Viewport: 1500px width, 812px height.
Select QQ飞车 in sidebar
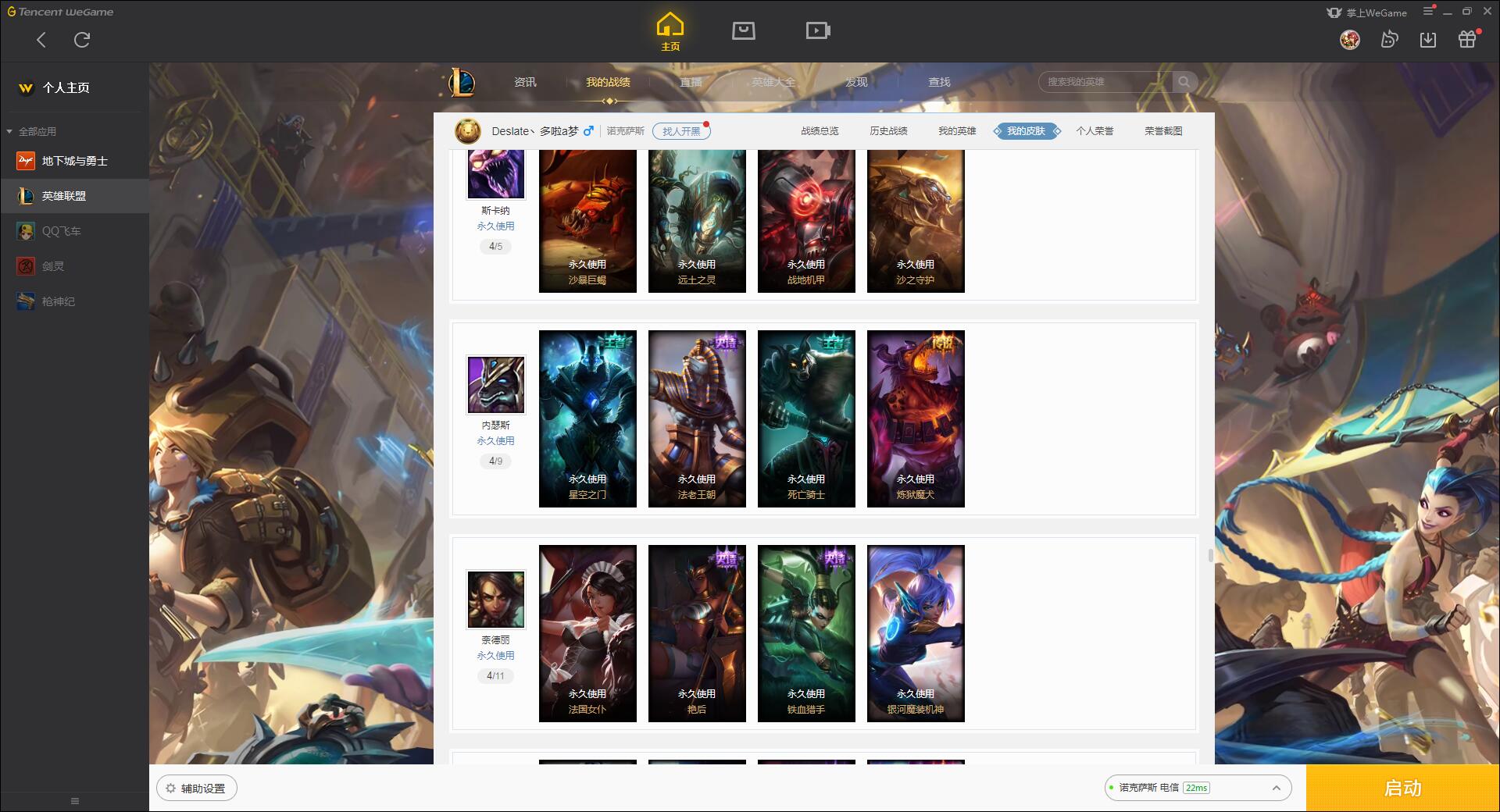74,231
